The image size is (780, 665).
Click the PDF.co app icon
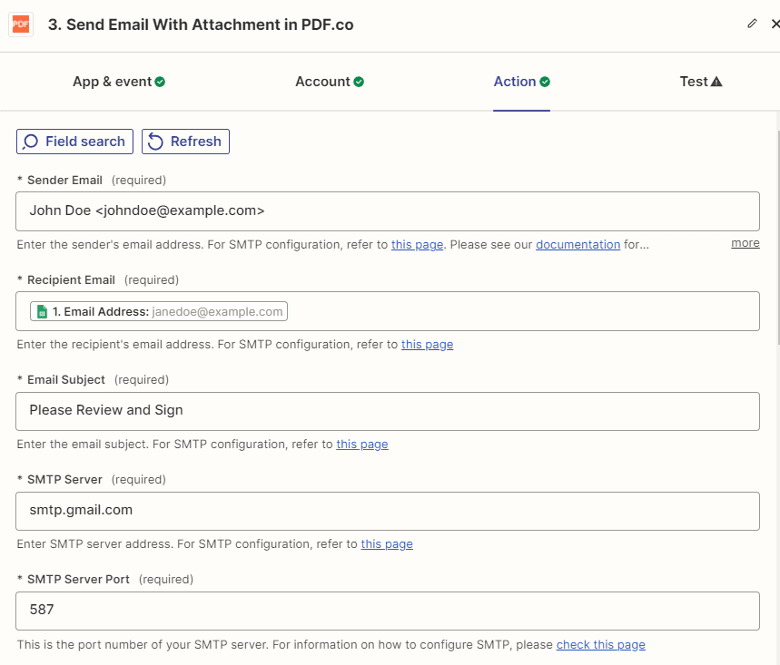pyautogui.click(x=20, y=24)
